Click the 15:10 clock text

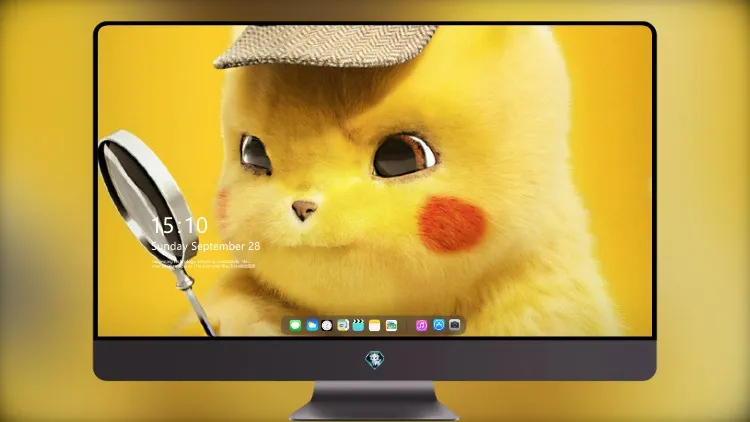pyautogui.click(x=179, y=225)
